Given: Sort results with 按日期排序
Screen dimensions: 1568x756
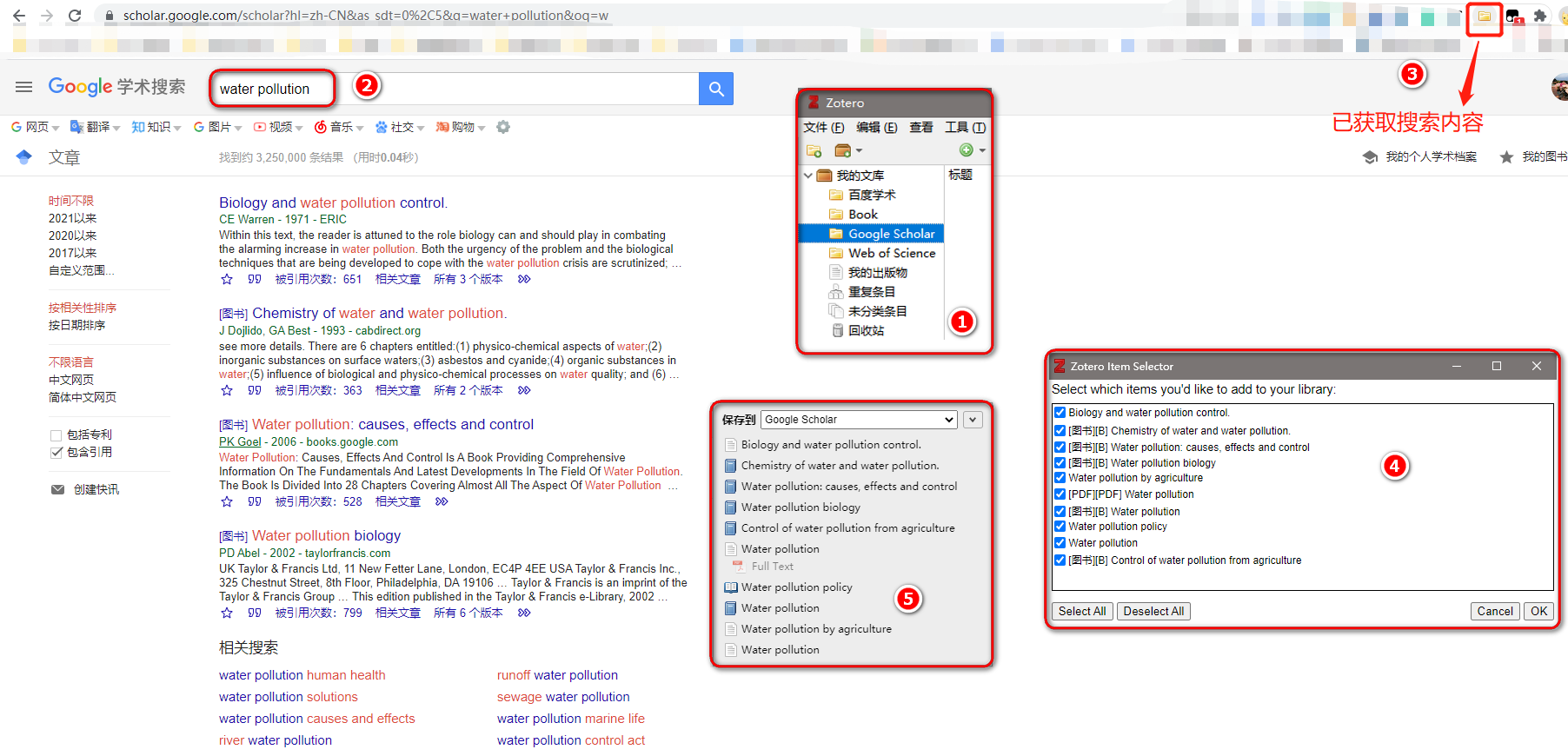Looking at the screenshot, I should [76, 325].
